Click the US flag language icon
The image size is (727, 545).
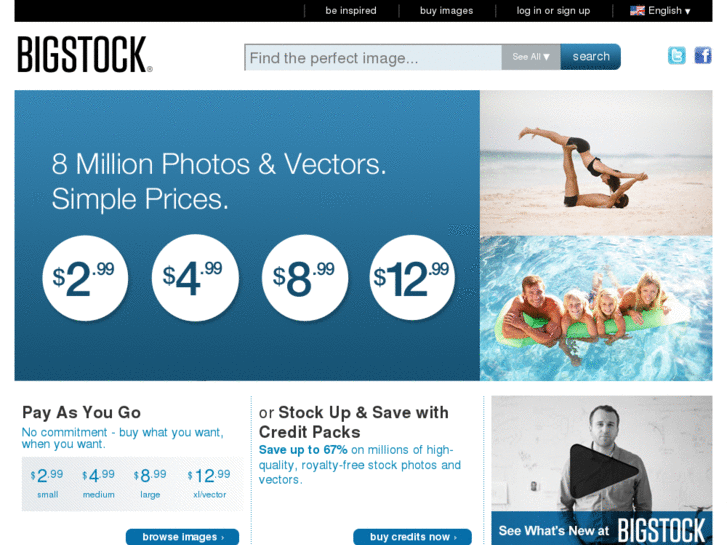637,11
